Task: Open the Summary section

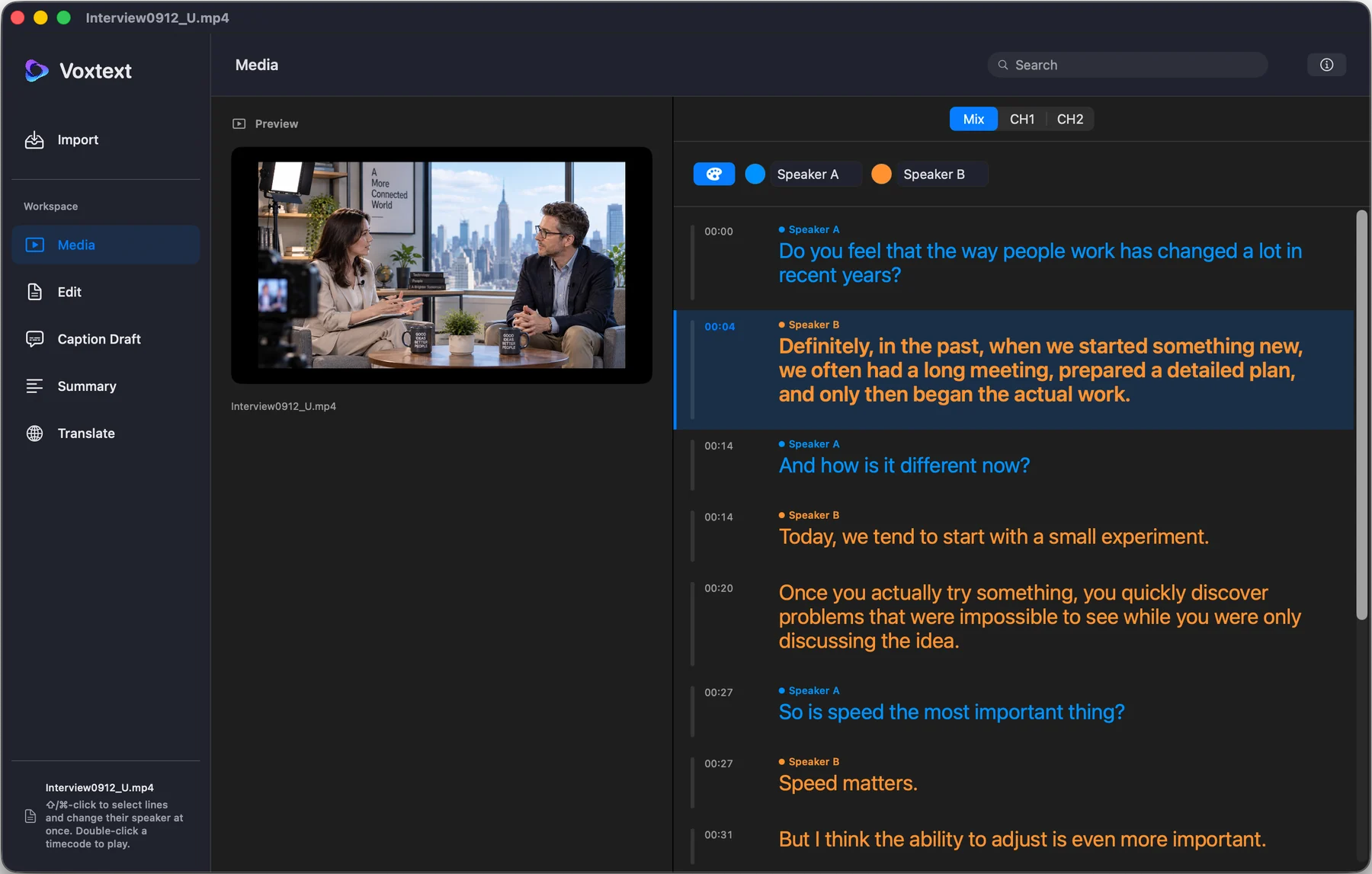Action: [106, 386]
